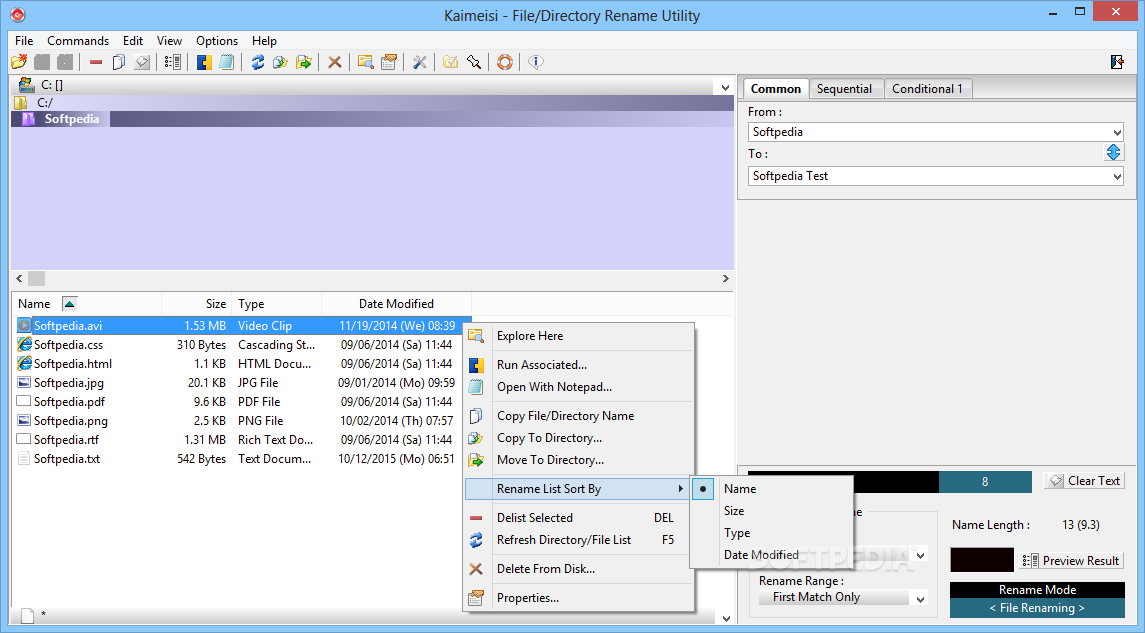This screenshot has height=633, width=1145.
Task: Switch to the Conditional 1 tab
Action: point(927,89)
